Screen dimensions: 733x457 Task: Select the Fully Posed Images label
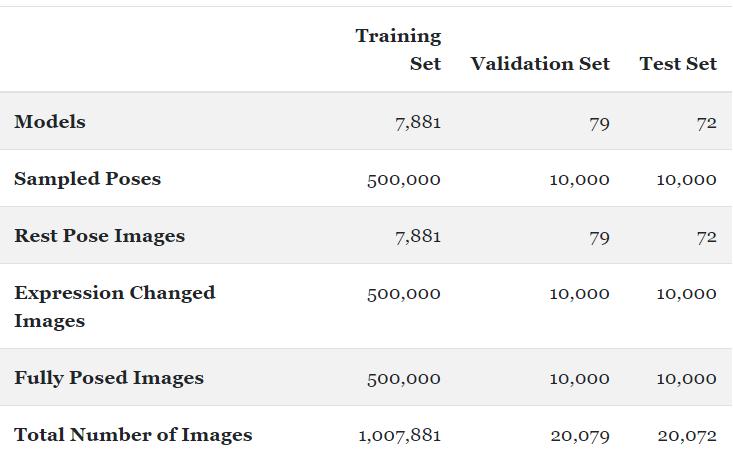109,378
